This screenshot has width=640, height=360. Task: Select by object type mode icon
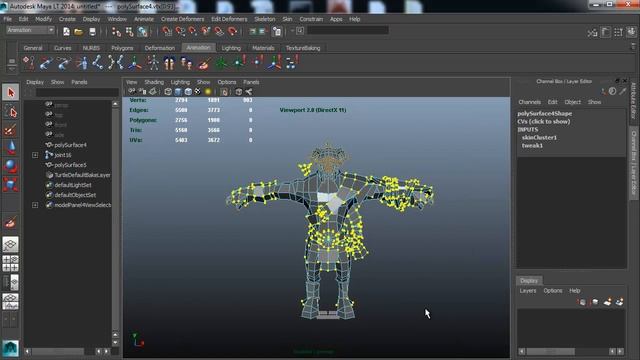[x=129, y=31]
